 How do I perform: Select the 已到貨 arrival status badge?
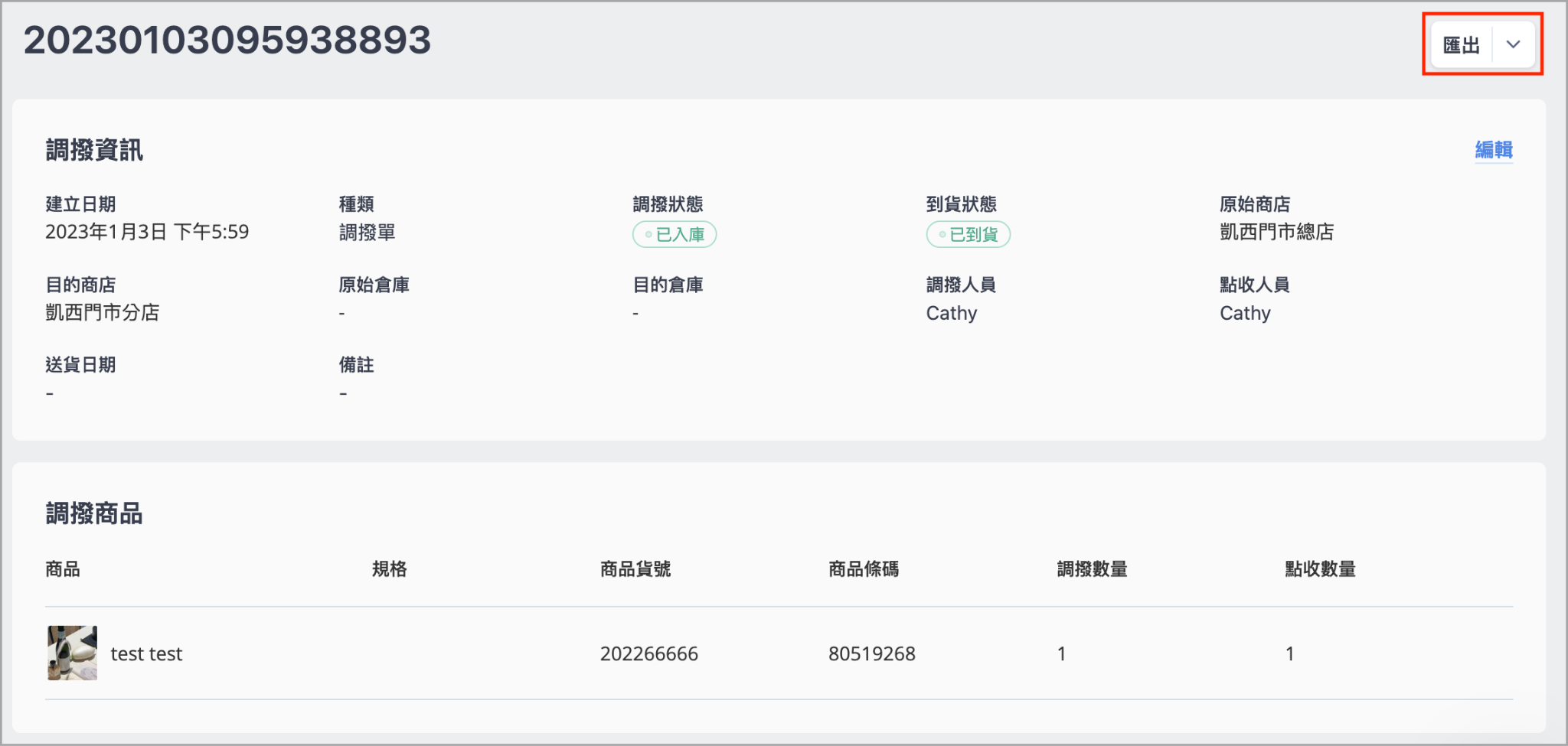[968, 234]
